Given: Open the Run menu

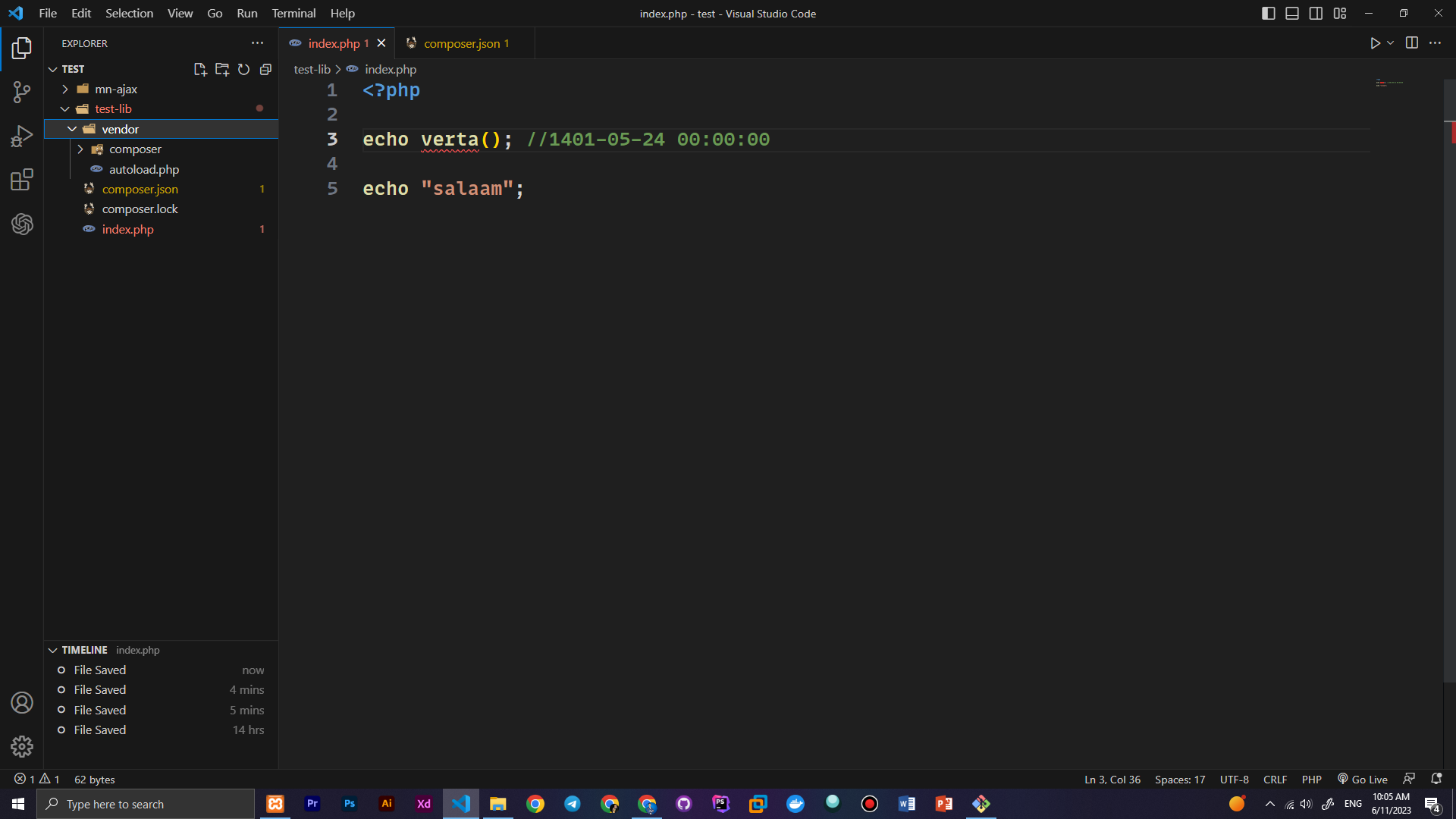Looking at the screenshot, I should click(247, 14).
